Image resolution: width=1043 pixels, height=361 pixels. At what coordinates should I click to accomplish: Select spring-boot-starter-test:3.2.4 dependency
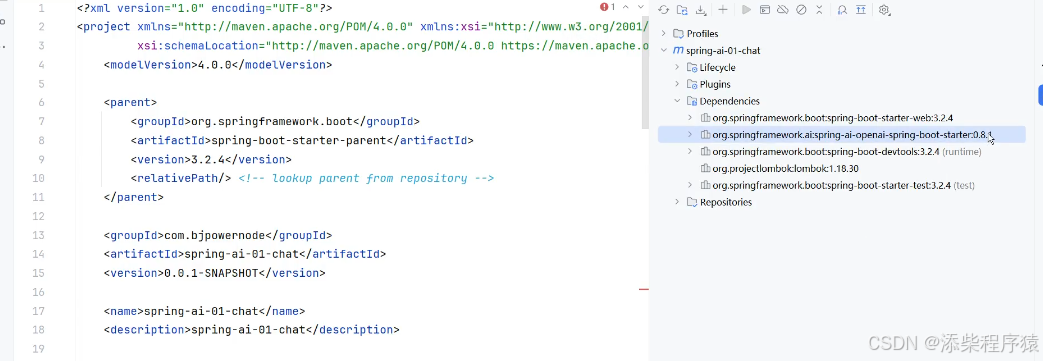click(831, 185)
